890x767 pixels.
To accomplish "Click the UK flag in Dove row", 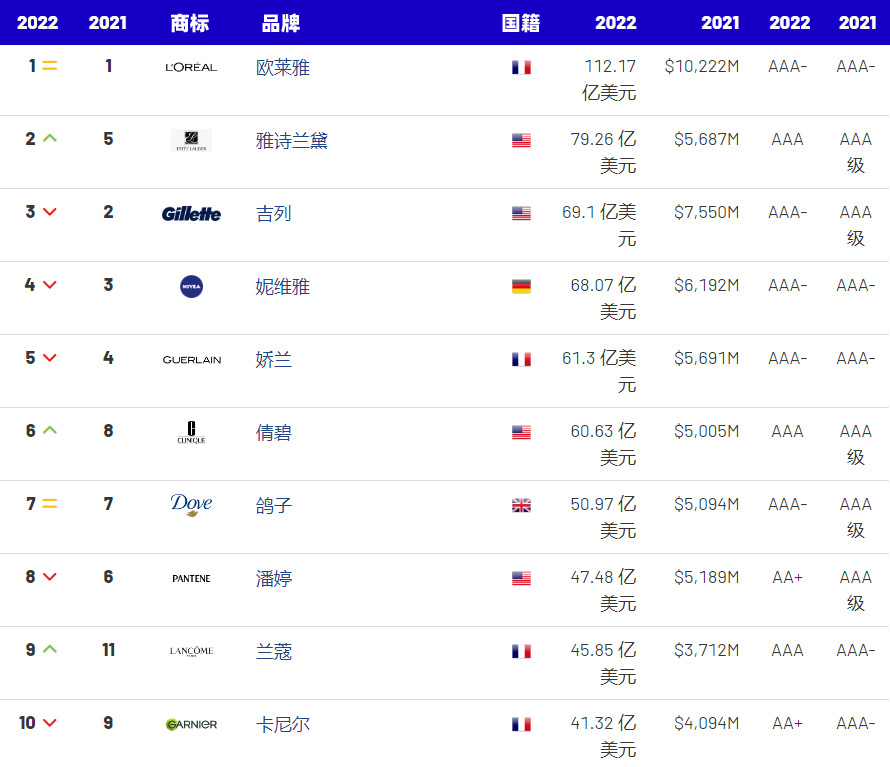I will click(x=521, y=505).
